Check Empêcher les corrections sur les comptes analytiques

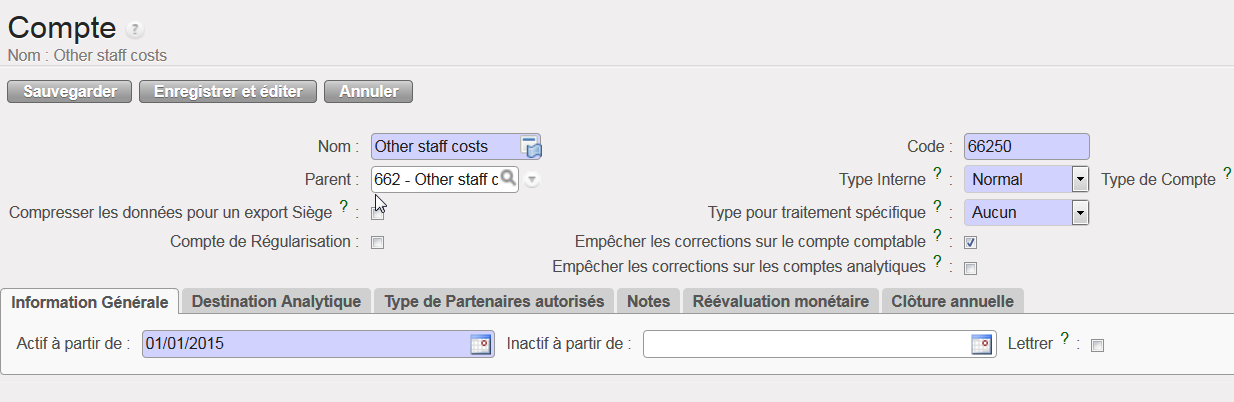tap(970, 268)
